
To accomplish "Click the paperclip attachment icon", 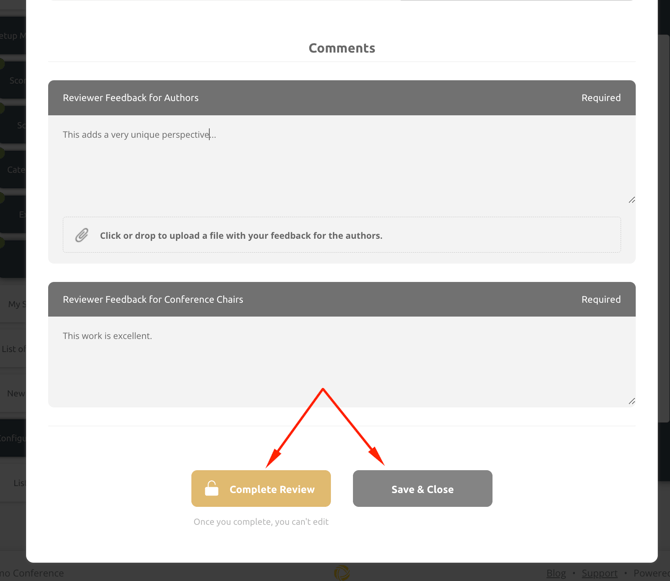I will 82,236.
